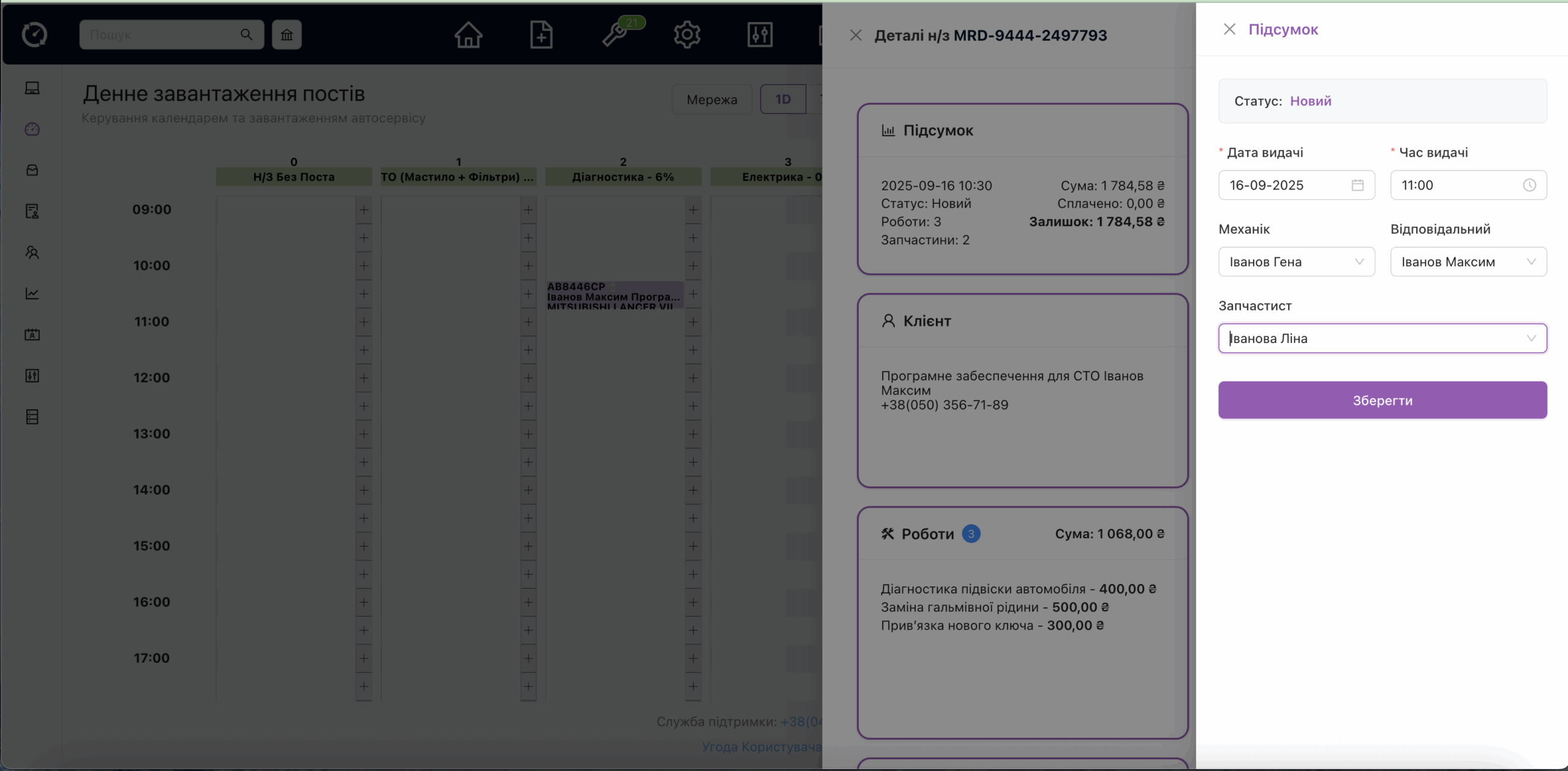Viewport: 1568px width, 771px height.
Task: Click the Угода Користувача link
Action: [x=761, y=747]
